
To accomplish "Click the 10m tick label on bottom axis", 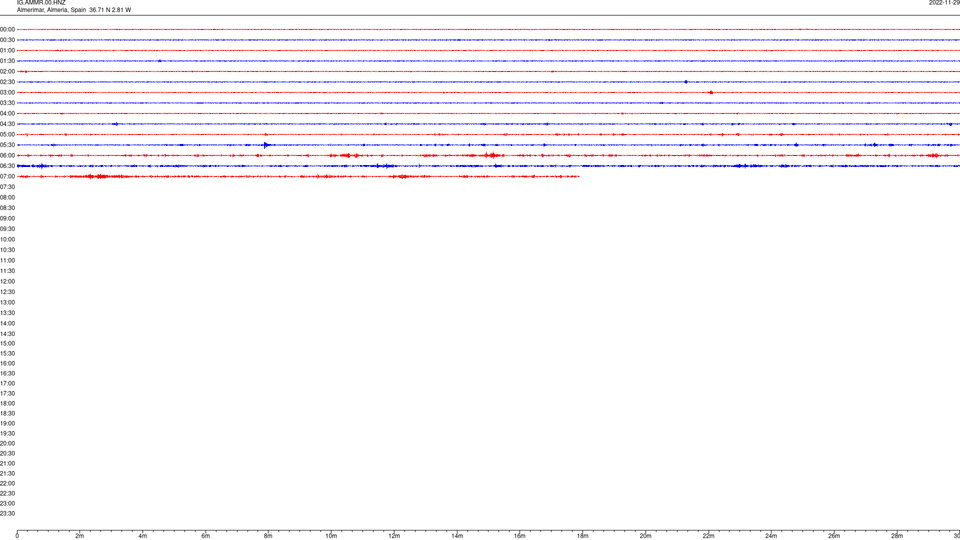I will coord(331,536).
